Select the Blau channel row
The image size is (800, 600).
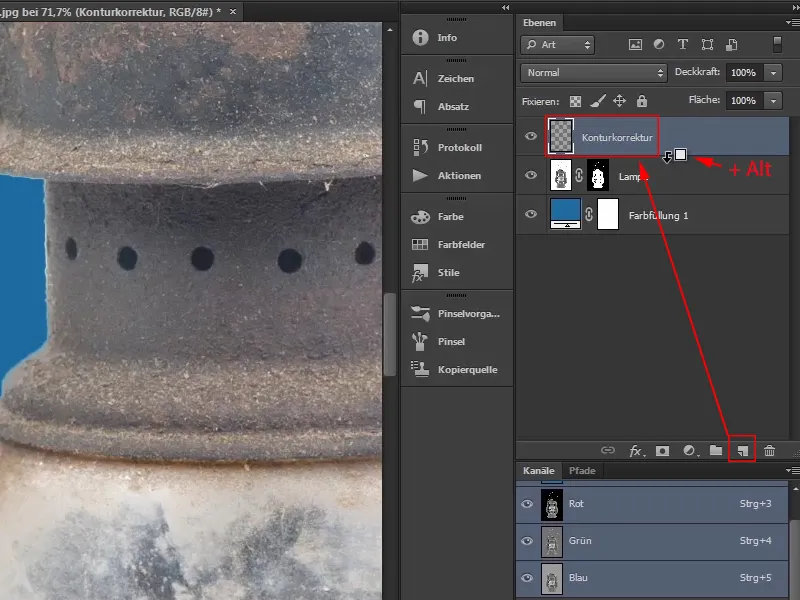[652, 579]
